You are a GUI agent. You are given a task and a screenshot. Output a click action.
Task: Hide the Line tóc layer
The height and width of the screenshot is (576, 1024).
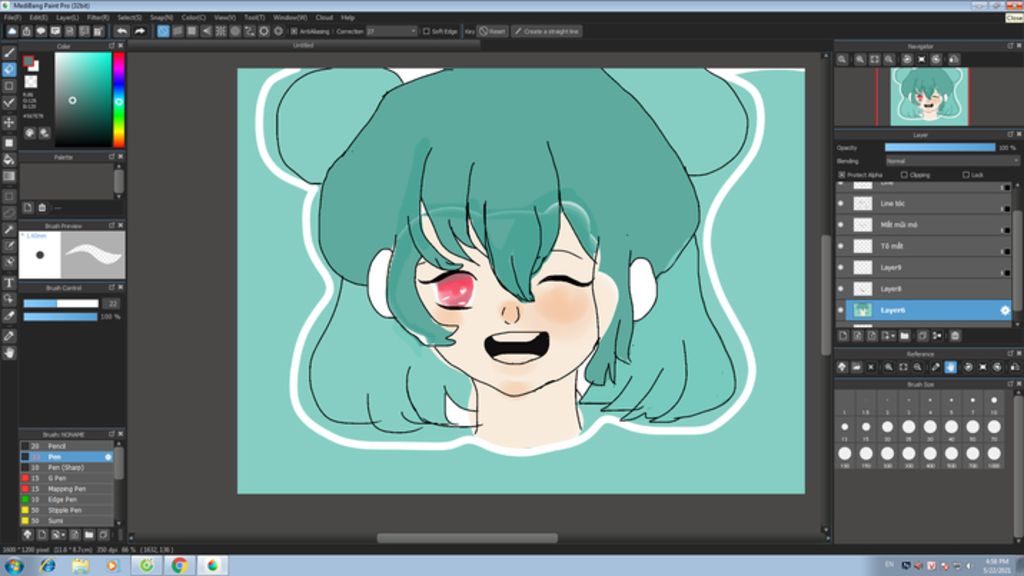coord(840,204)
